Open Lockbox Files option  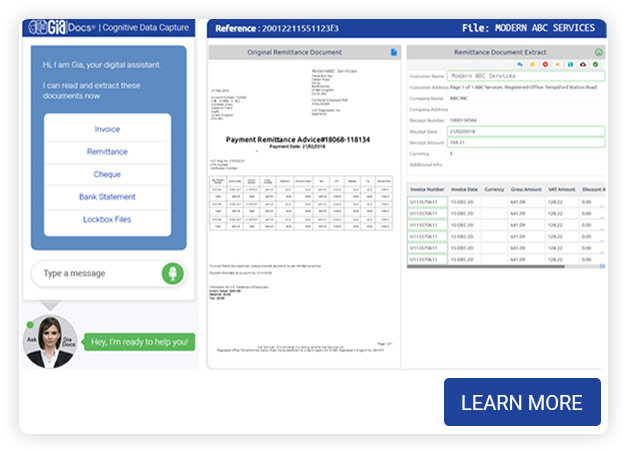pos(107,219)
